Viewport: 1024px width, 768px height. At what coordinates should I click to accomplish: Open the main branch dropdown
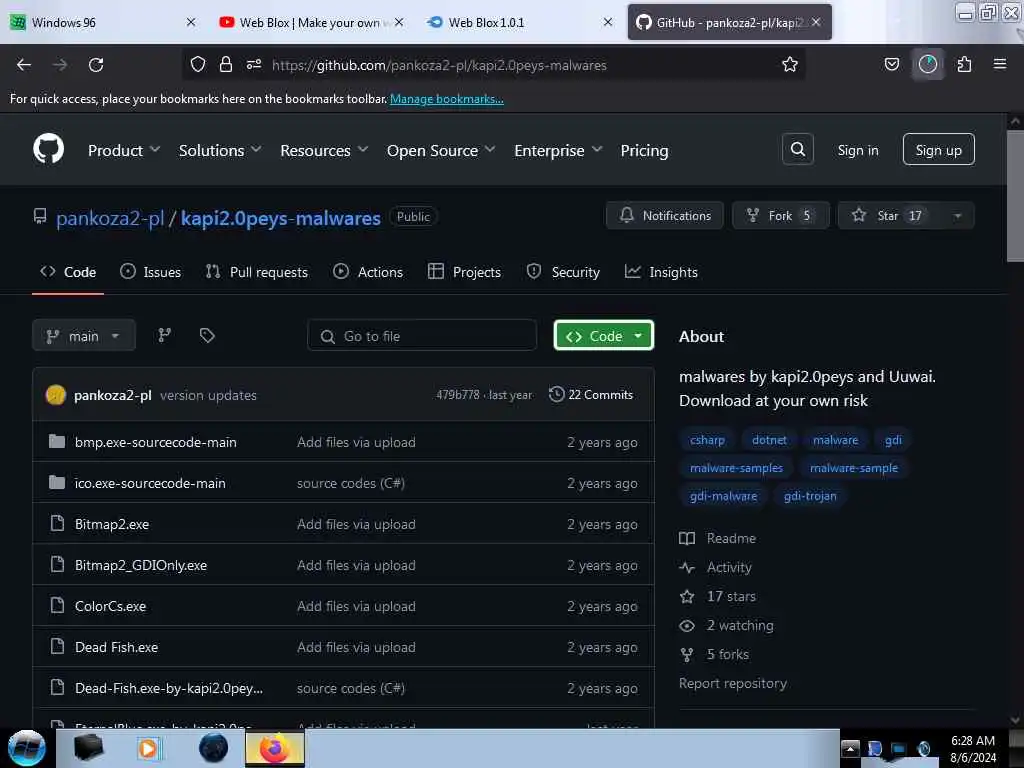(x=84, y=336)
